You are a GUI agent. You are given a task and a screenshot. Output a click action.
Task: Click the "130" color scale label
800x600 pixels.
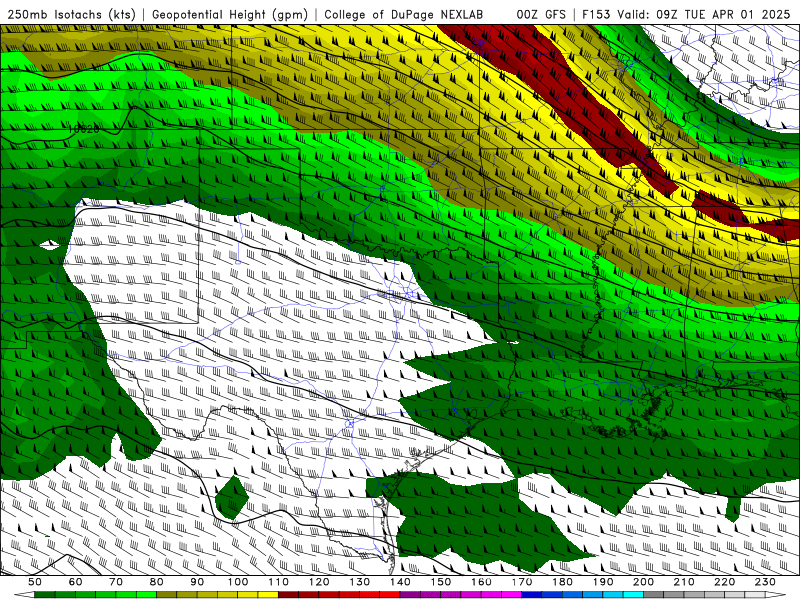pyautogui.click(x=360, y=582)
